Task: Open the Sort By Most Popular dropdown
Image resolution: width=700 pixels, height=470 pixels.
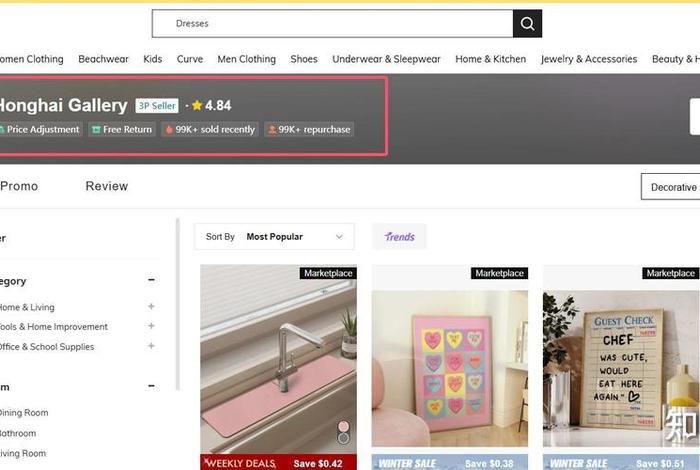Action: [x=275, y=237]
